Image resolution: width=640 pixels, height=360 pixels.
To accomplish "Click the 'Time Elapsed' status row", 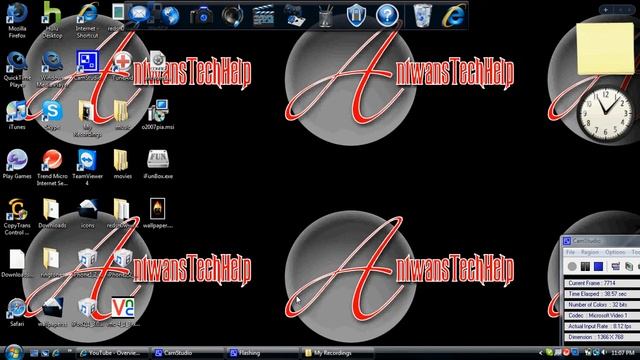I will [x=602, y=294].
